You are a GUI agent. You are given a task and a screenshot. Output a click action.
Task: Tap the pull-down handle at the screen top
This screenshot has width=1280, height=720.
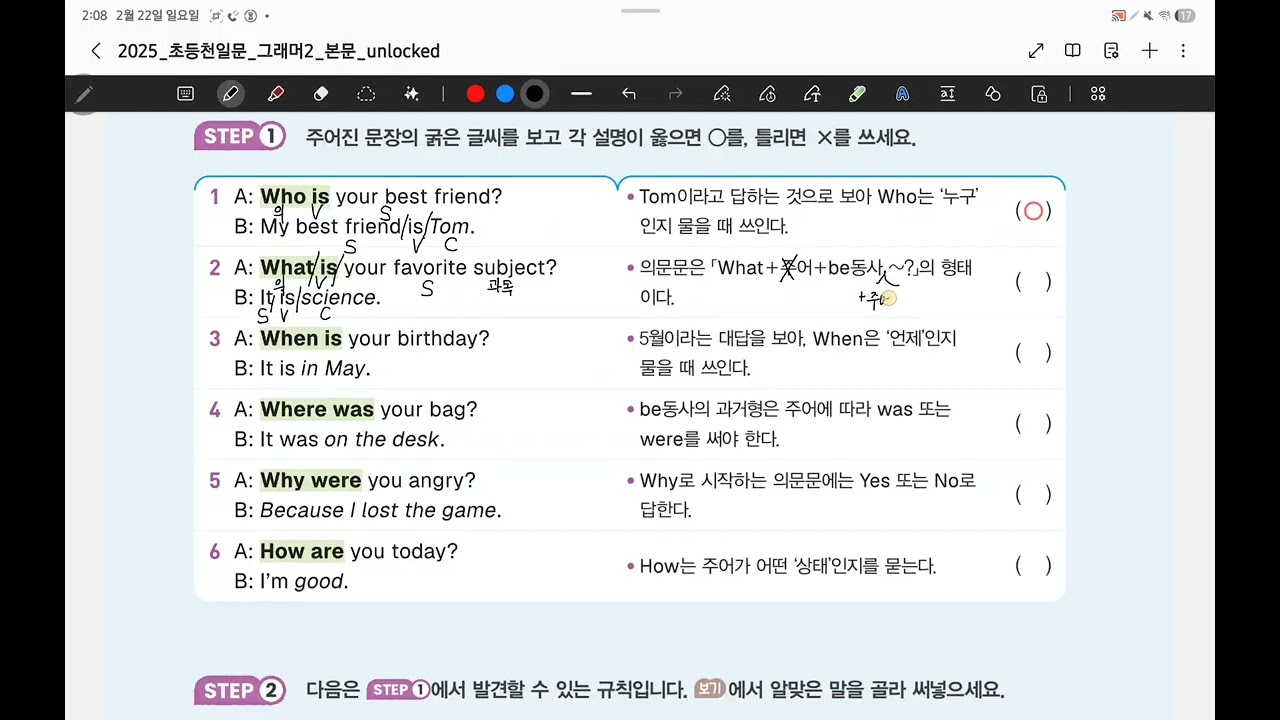(x=640, y=11)
